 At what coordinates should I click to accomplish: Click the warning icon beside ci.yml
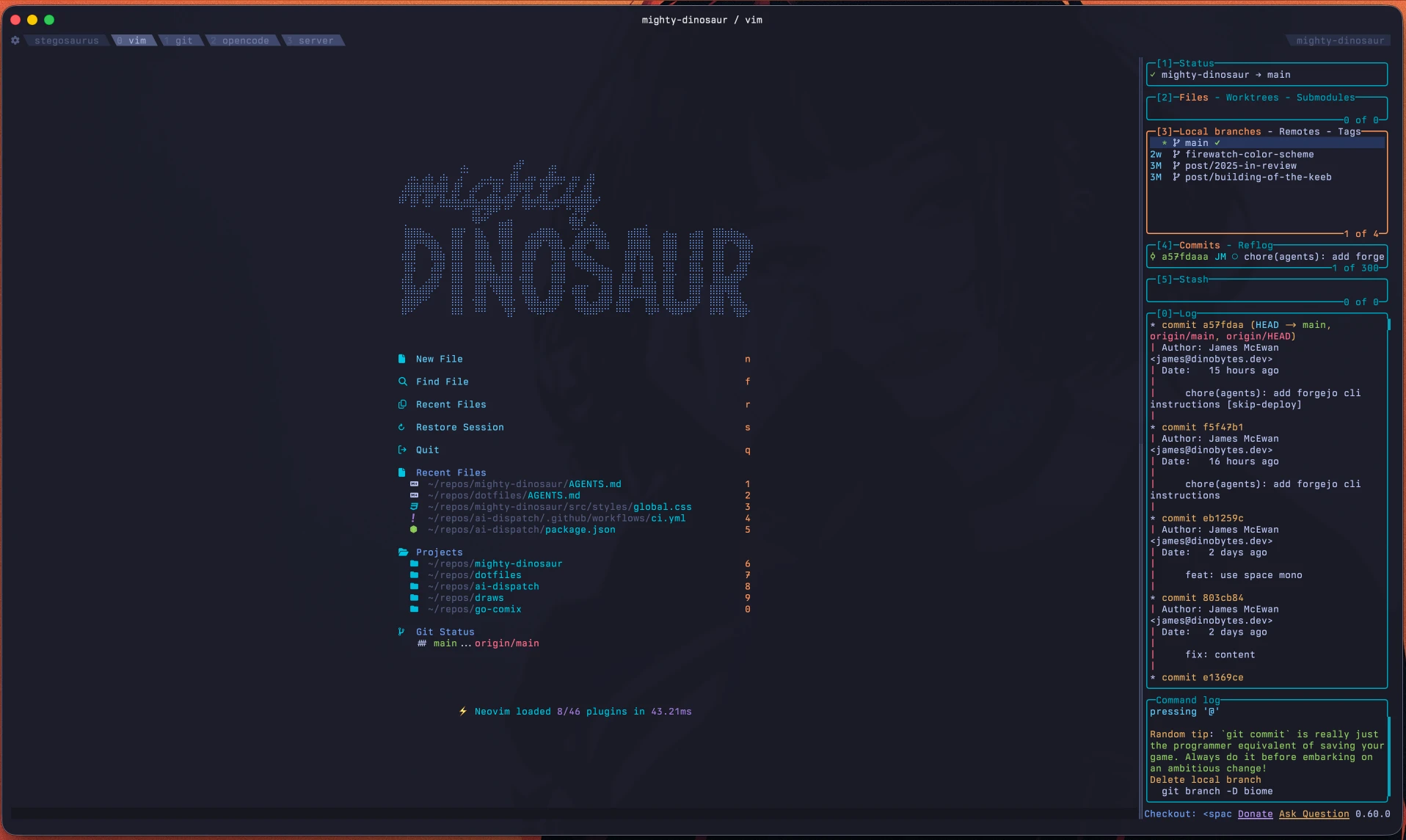(414, 518)
